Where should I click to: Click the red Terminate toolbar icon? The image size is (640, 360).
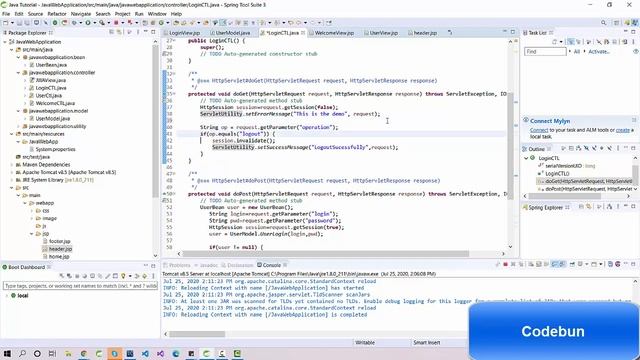point(116,23)
